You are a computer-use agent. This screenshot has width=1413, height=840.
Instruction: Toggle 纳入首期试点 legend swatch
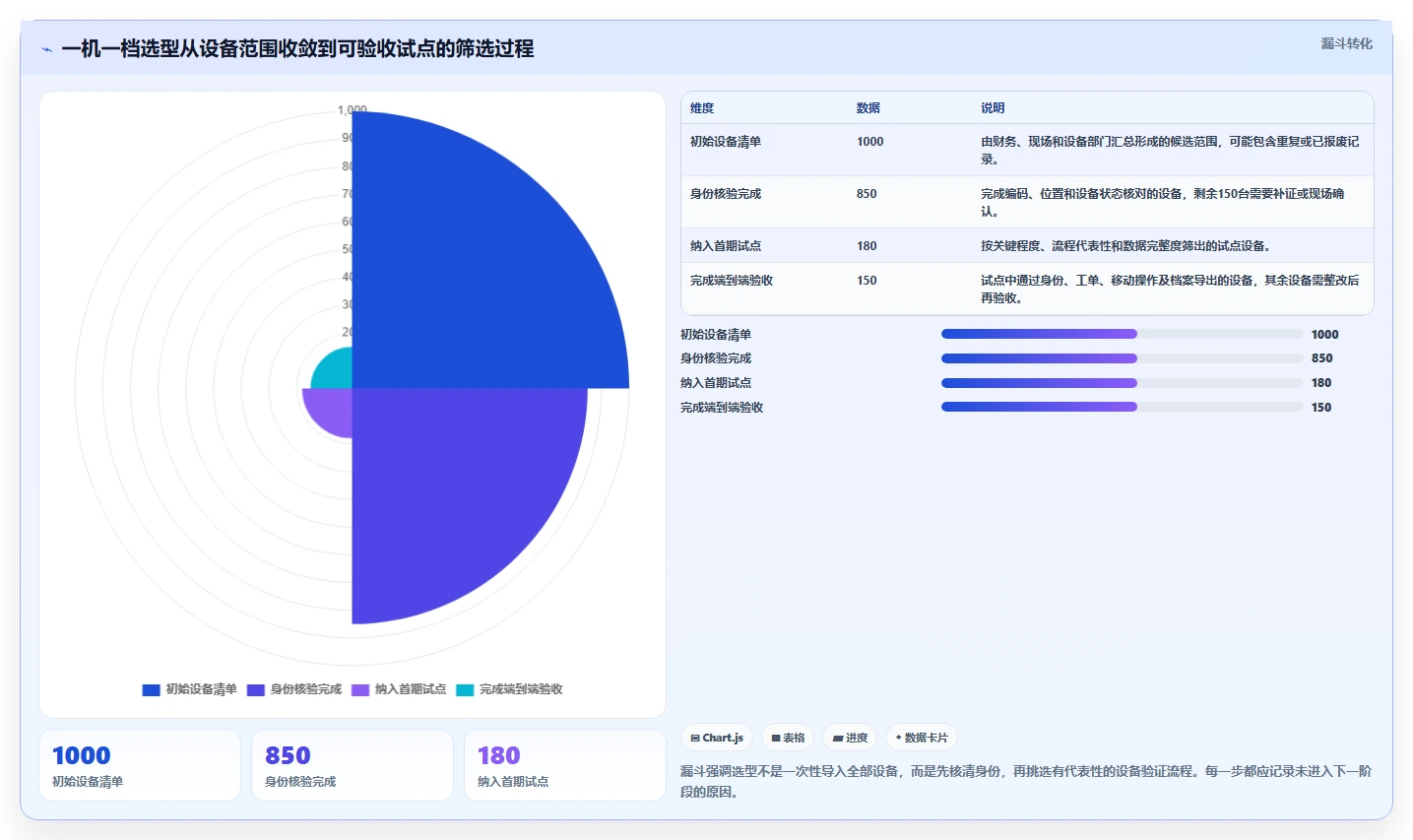coord(359,689)
